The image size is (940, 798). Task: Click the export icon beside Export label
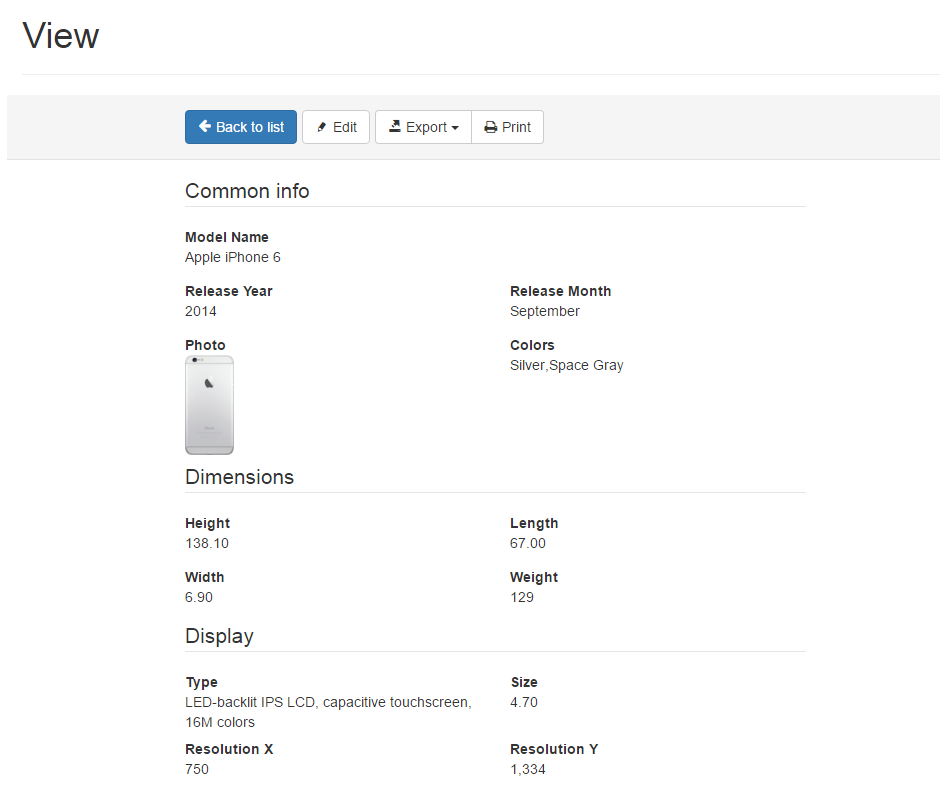pyautogui.click(x=395, y=127)
